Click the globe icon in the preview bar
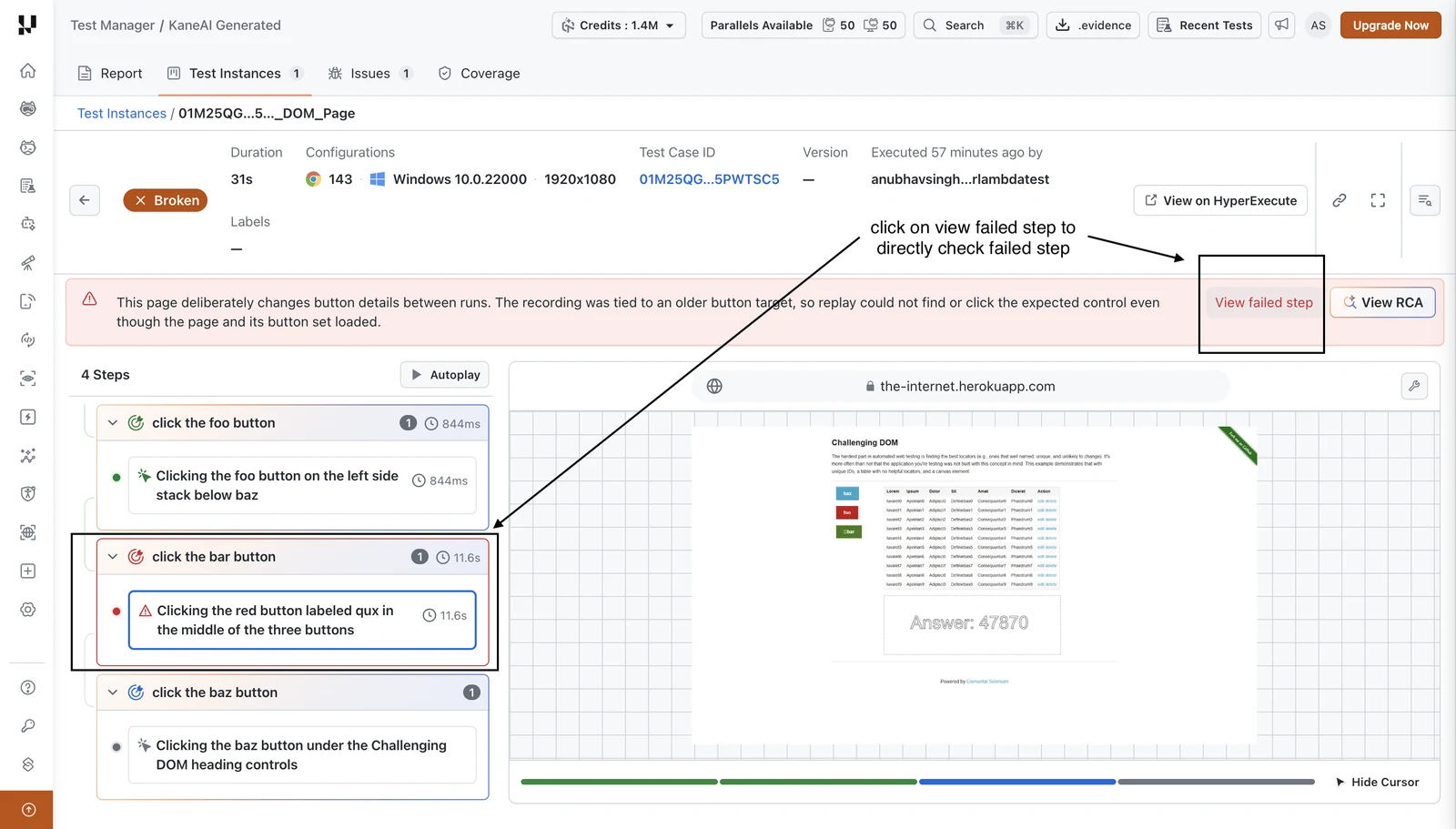This screenshot has width=1456, height=829. (714, 387)
